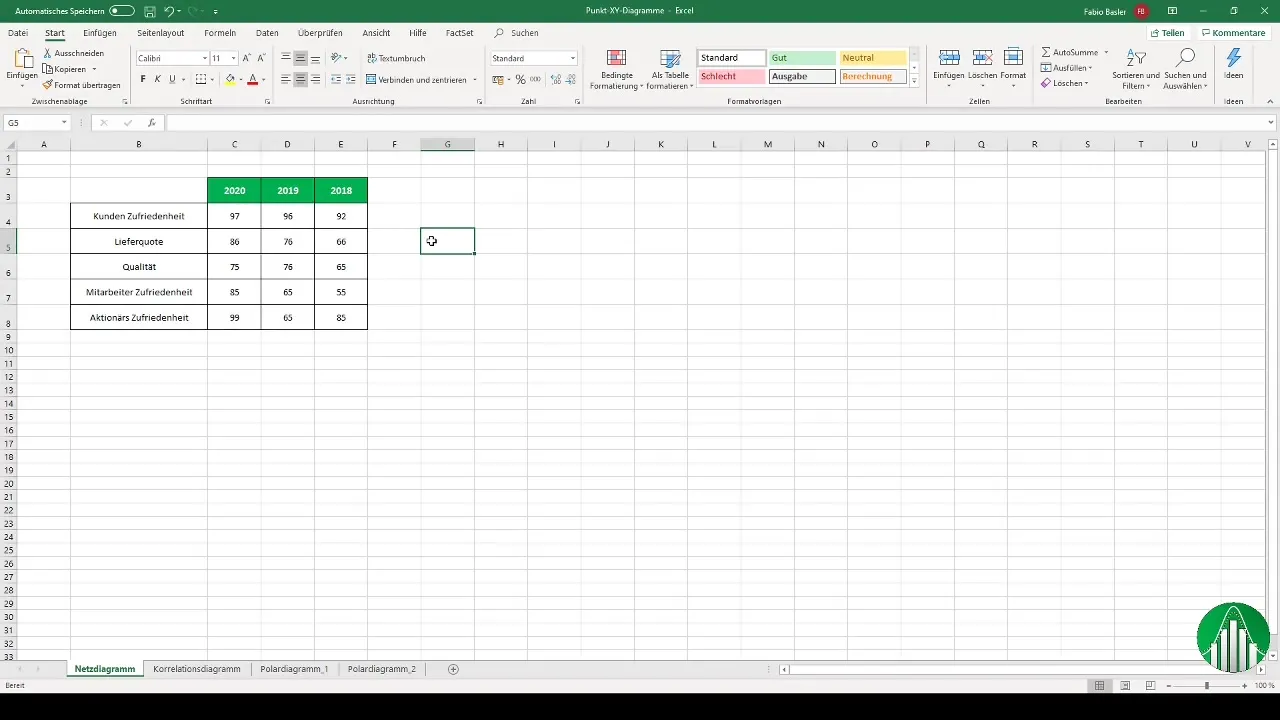Image resolution: width=1280 pixels, height=720 pixels.
Task: Click Löschen cells icon in Zellen group
Action: (x=982, y=58)
